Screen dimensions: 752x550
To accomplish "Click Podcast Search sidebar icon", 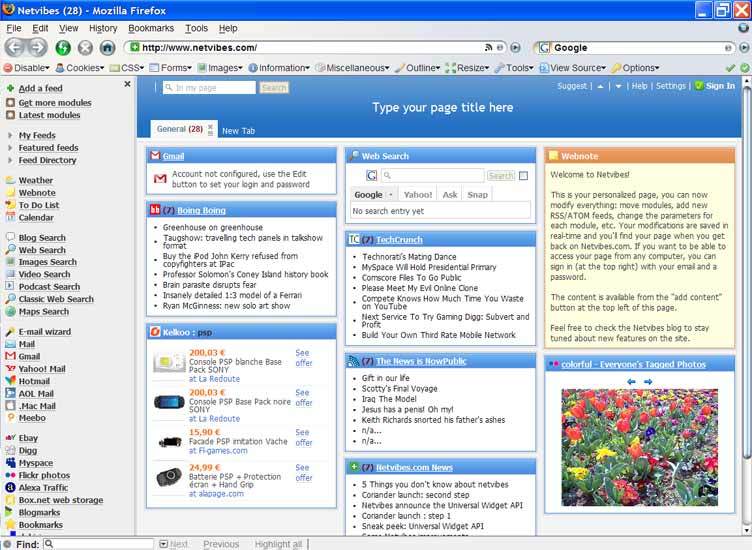I will (x=10, y=286).
